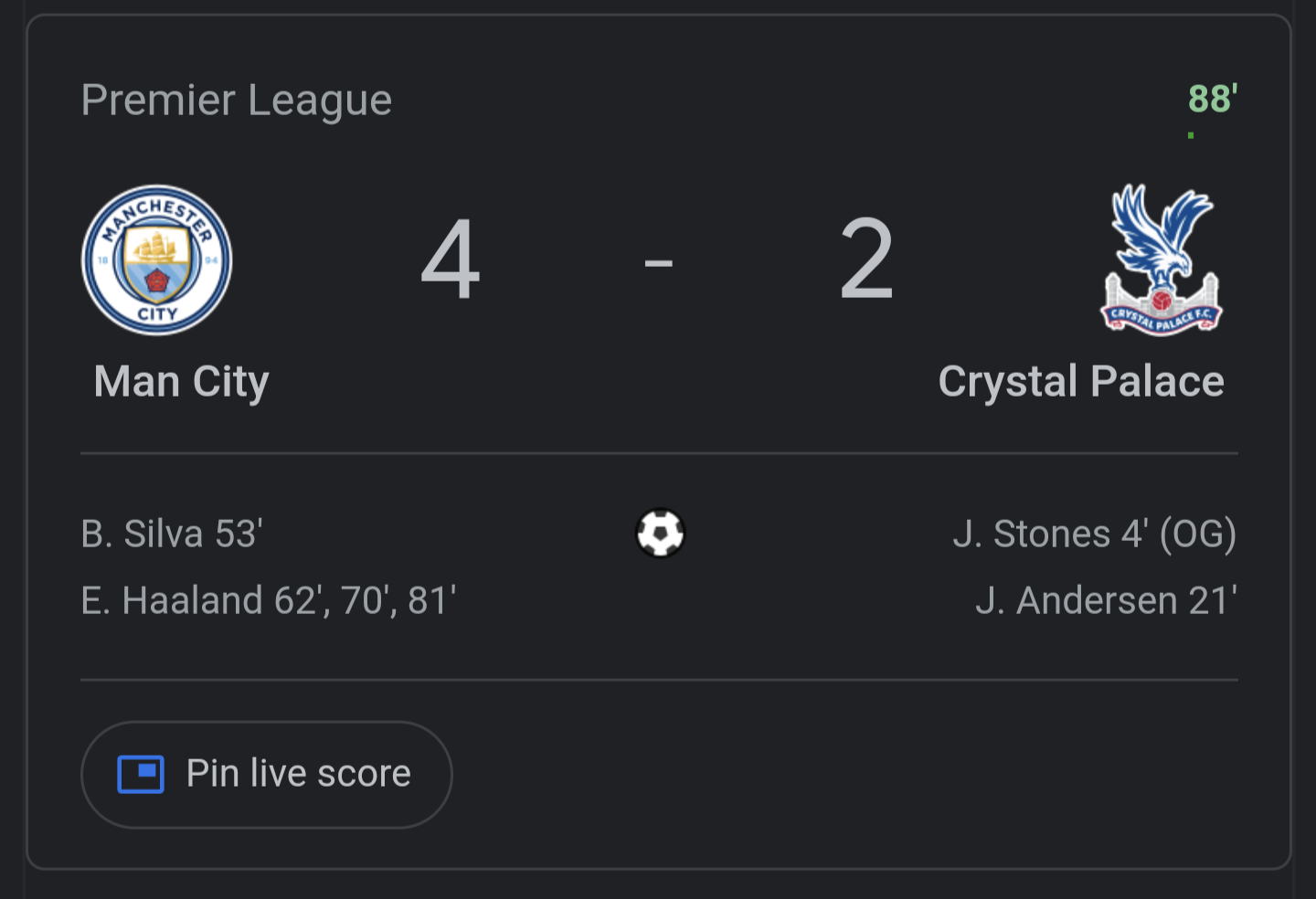Click the (OG) own goal label
Screen dimensions: 1316x899
click(x=1197, y=534)
